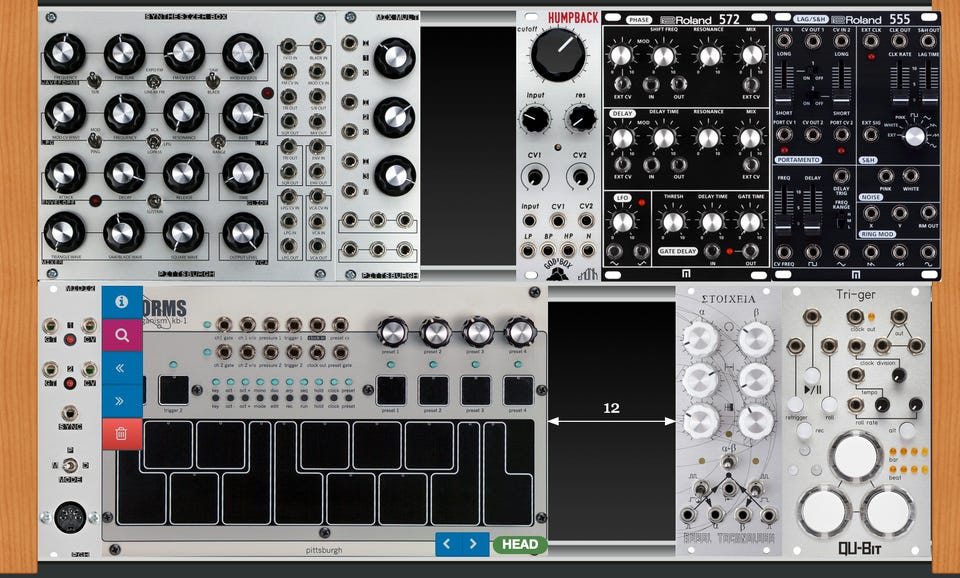Flip the MIDI2 MODE switch
Image resolution: width=960 pixels, height=578 pixels.
pyautogui.click(x=70, y=466)
